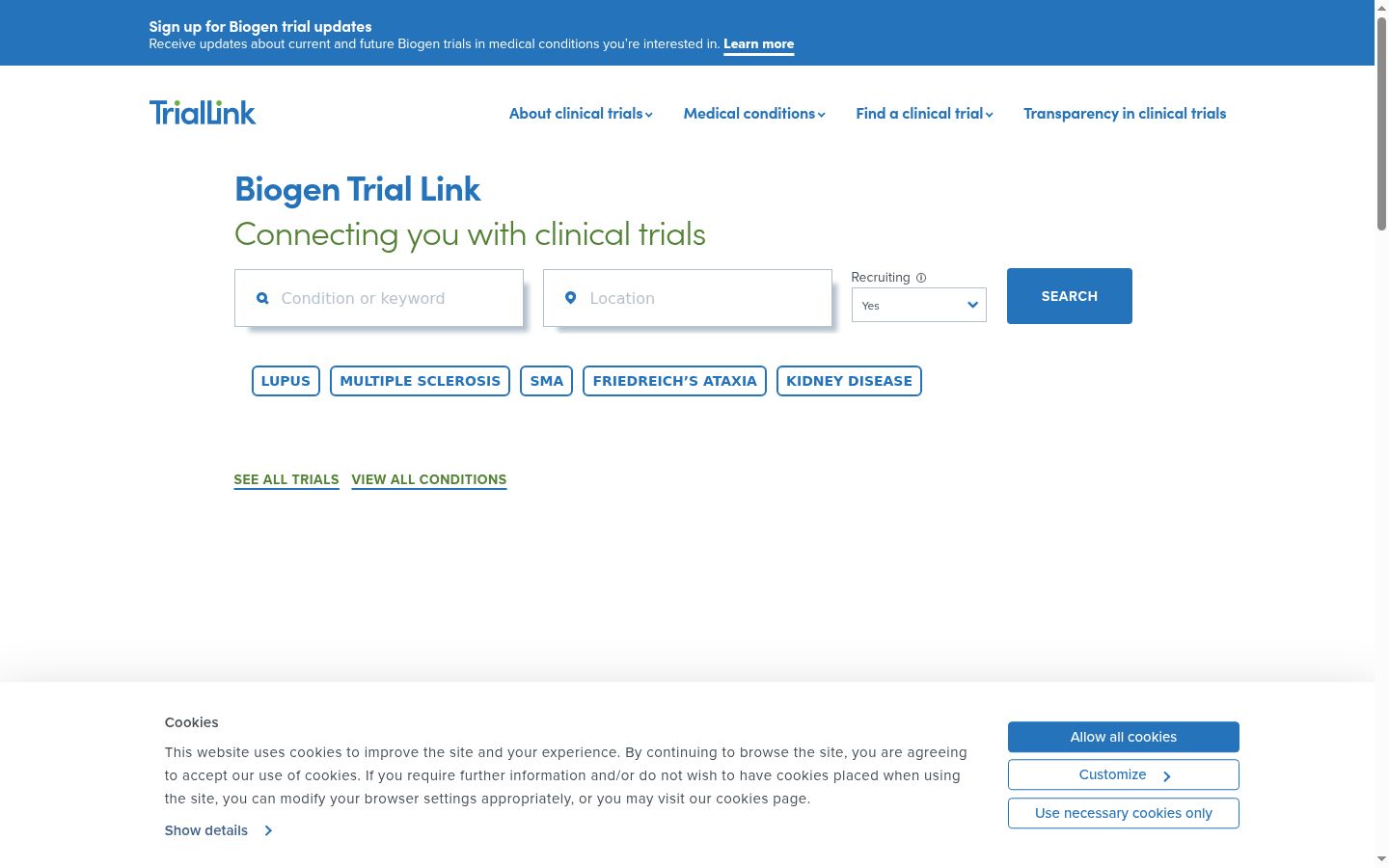
Task: Allow all cookies
Action: pos(1124,737)
